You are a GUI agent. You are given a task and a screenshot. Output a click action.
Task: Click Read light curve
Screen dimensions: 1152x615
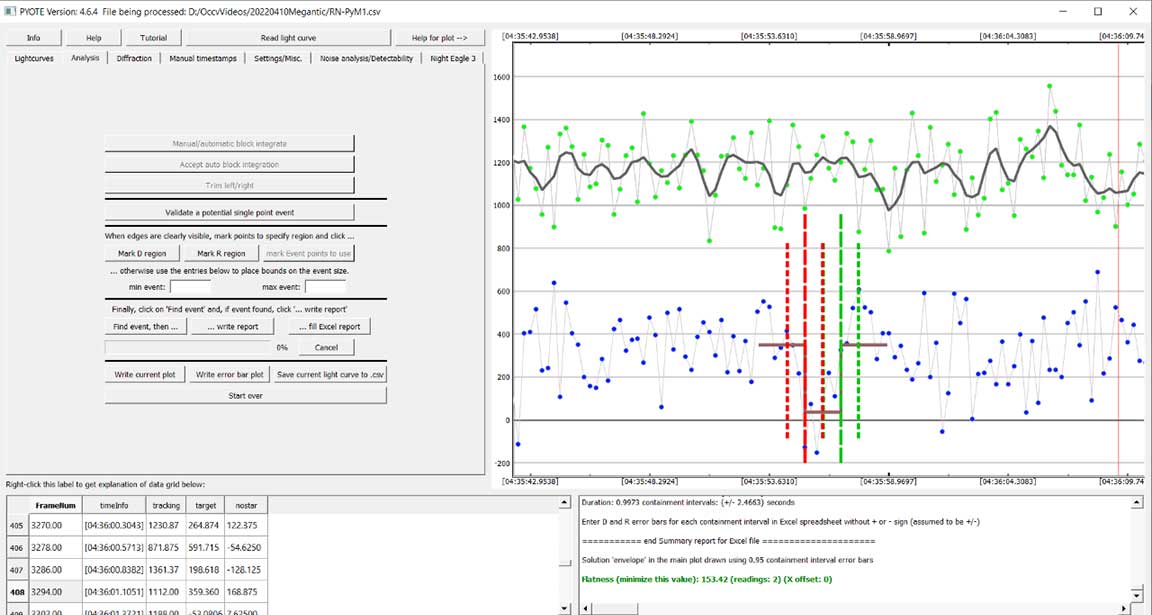click(x=288, y=38)
